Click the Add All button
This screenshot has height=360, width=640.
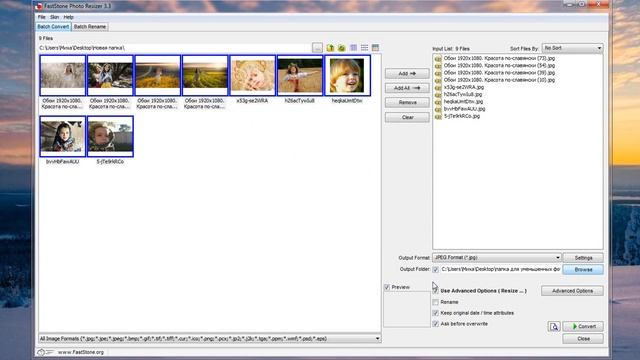407,88
